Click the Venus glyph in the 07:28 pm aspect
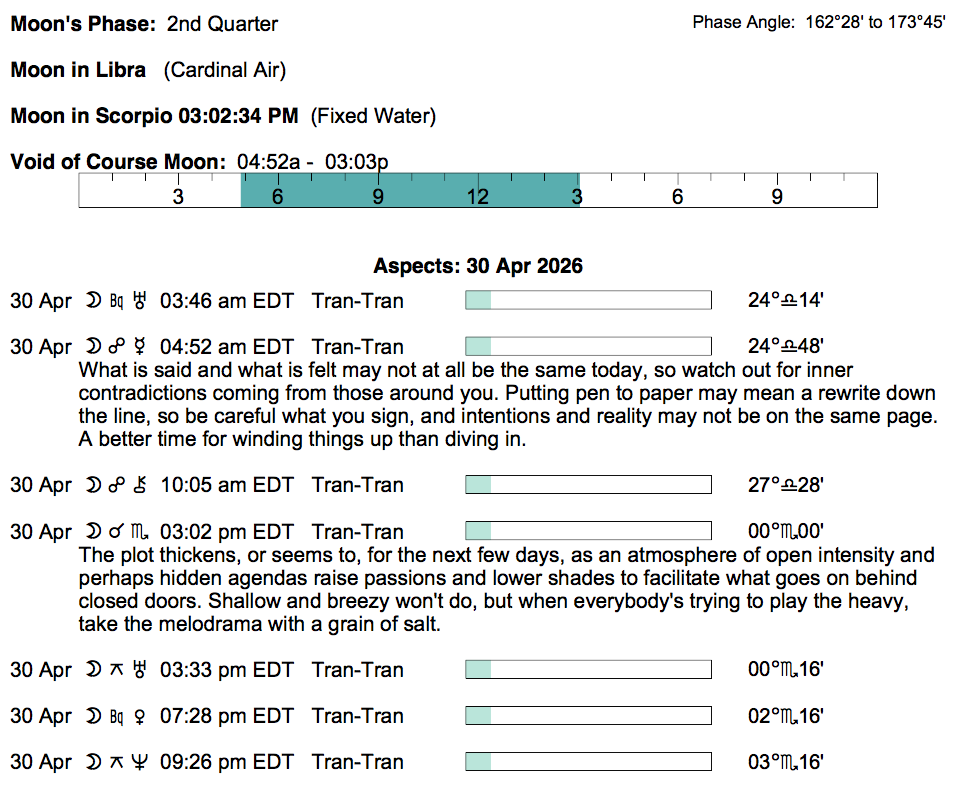Image resolution: width=962 pixels, height=790 pixels. click(140, 716)
